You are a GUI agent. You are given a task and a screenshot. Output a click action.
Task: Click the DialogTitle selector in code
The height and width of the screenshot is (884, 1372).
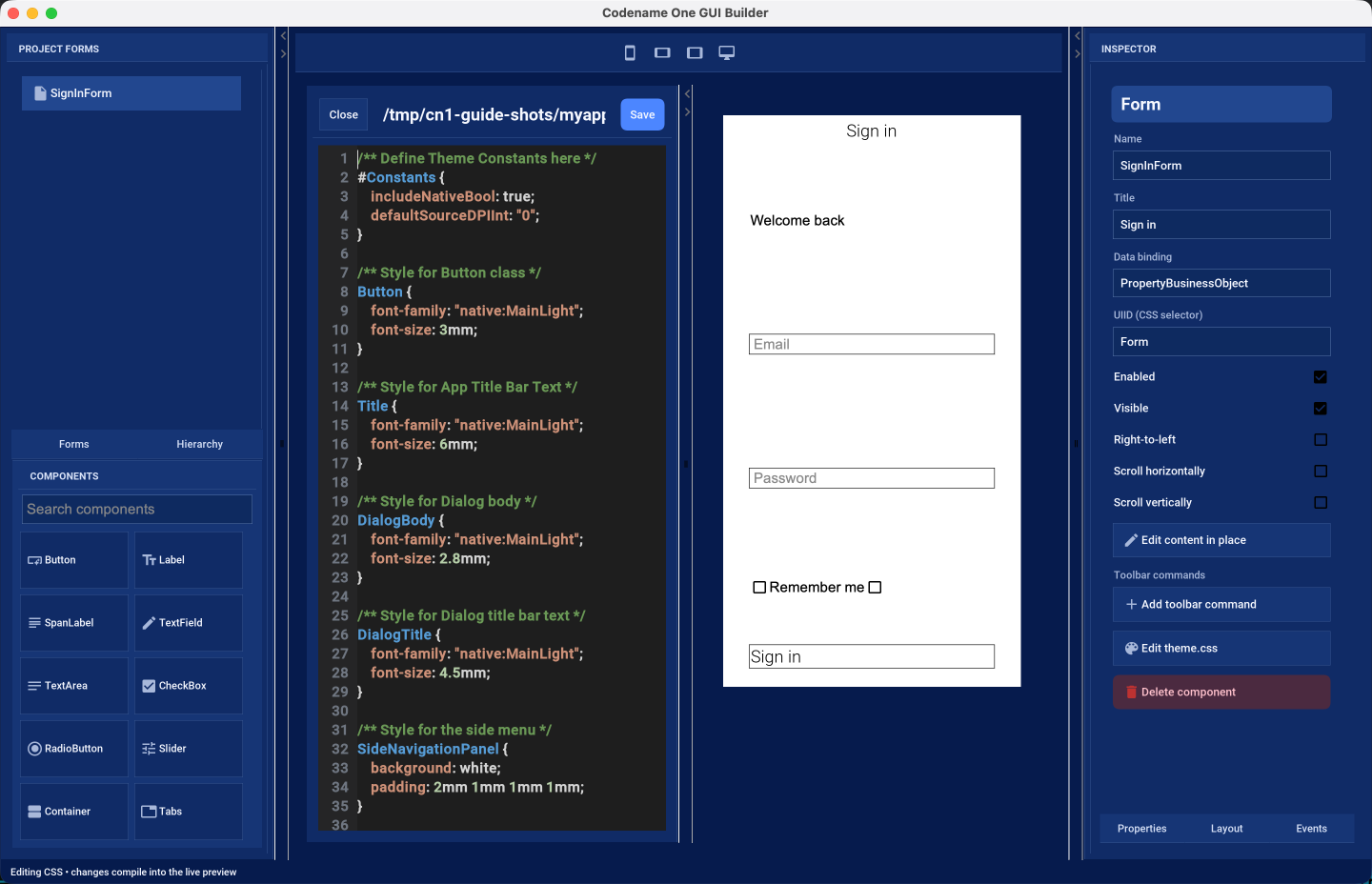pyautogui.click(x=394, y=634)
